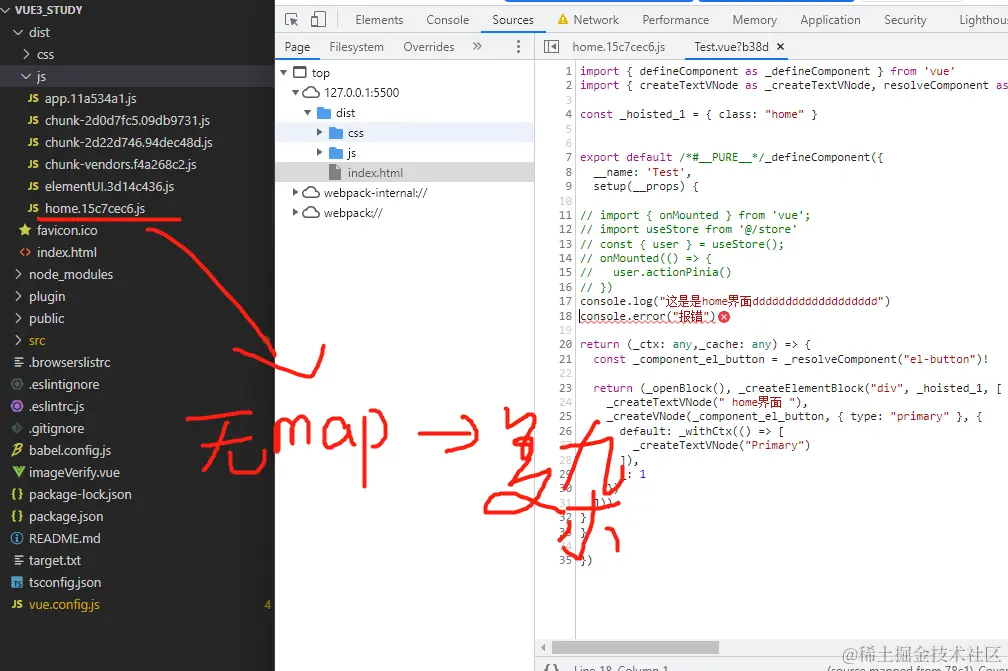Expand the plugin folder
The width and height of the screenshot is (1008, 671).
18,296
